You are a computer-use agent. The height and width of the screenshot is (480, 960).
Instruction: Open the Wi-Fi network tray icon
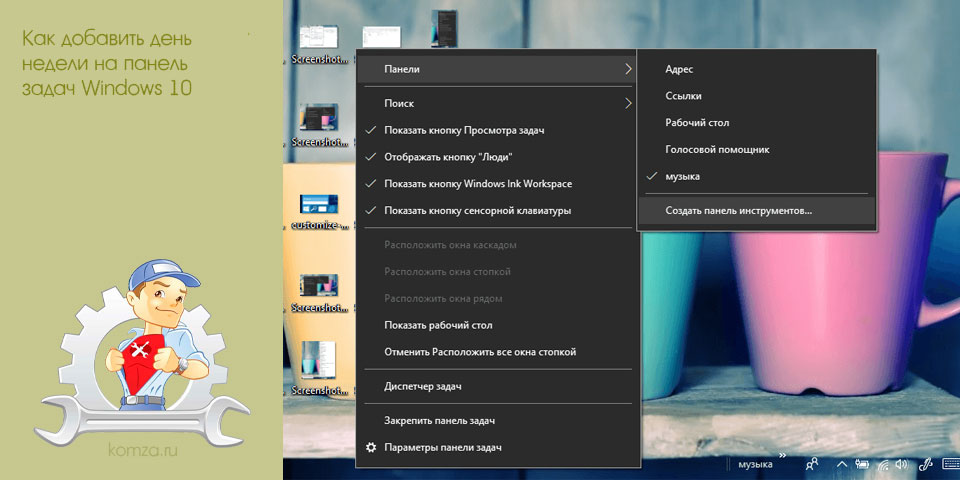pos(885,465)
